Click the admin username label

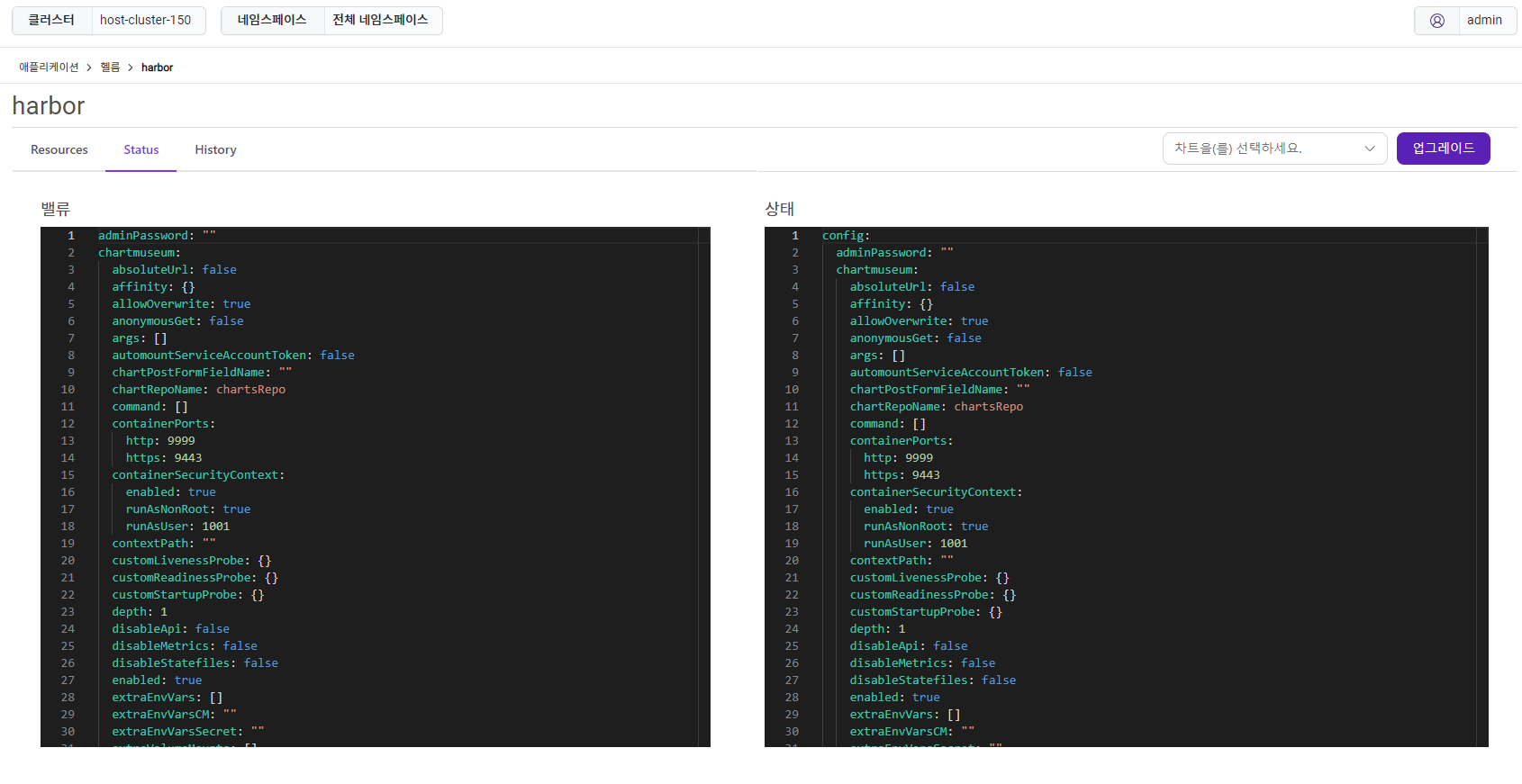tap(1484, 20)
